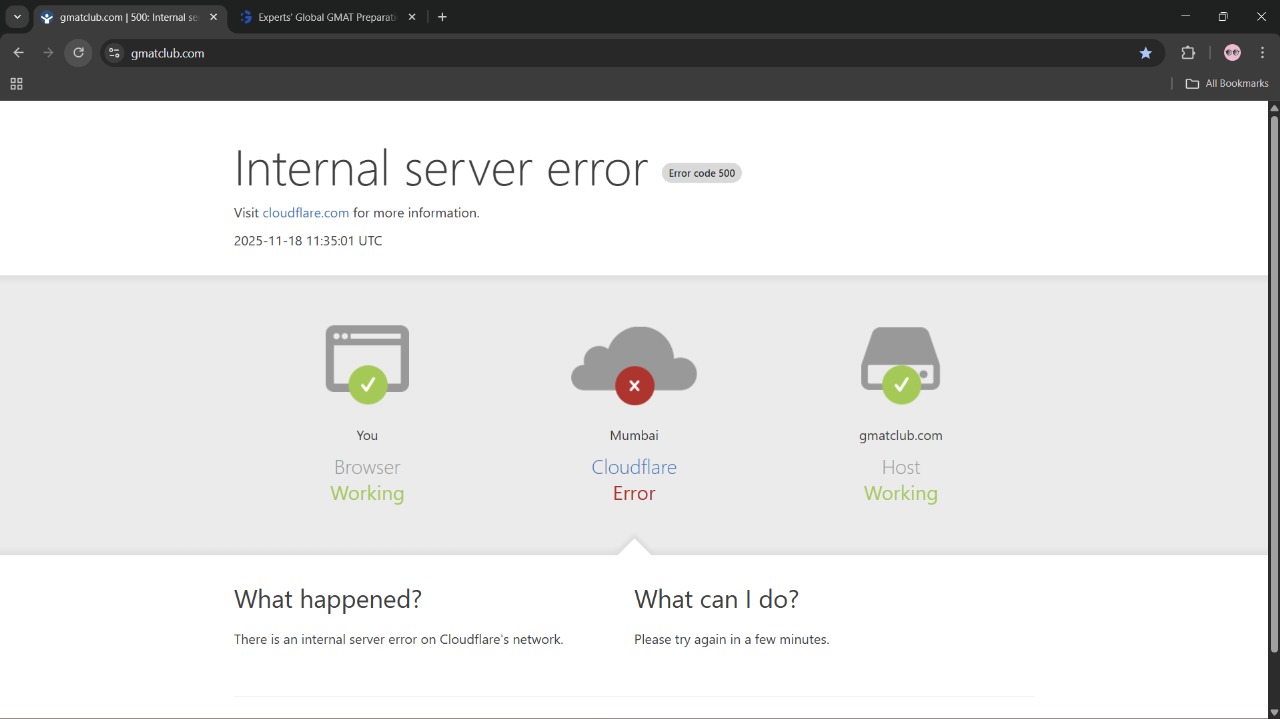
Task: Open the cloudflare.com link
Action: [x=306, y=213]
